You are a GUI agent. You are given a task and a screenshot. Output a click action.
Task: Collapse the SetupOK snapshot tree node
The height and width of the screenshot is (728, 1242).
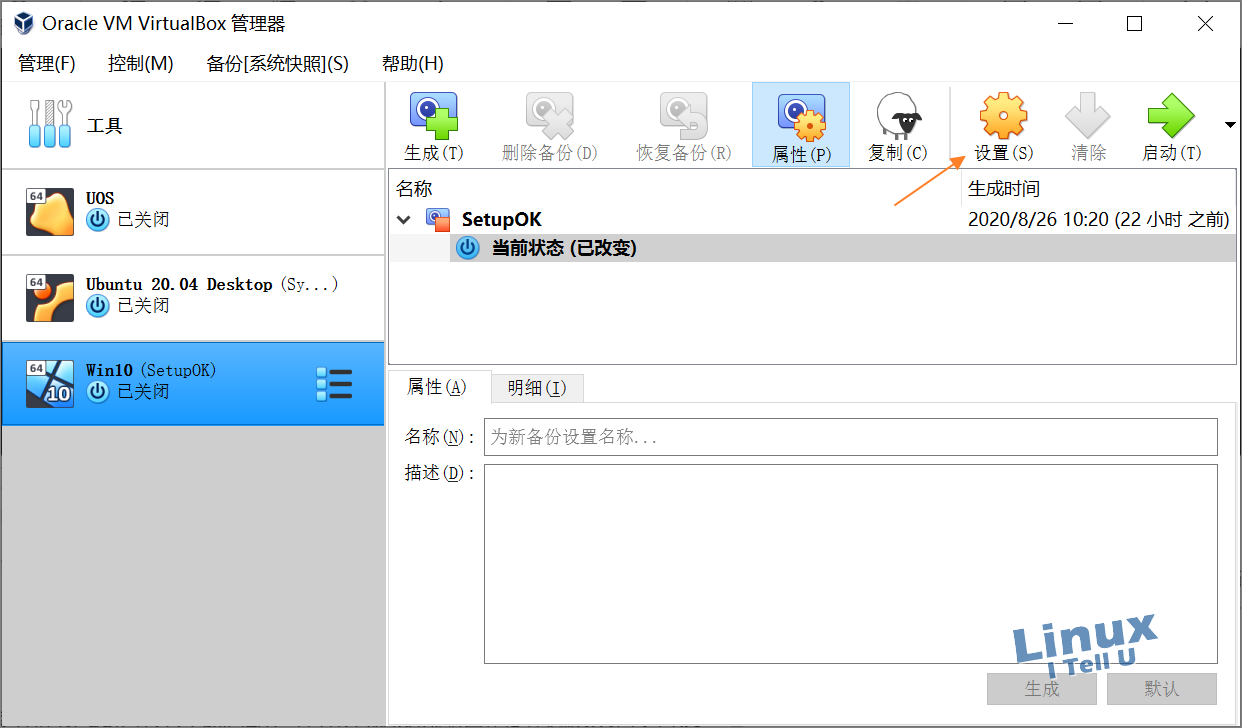[x=404, y=220]
